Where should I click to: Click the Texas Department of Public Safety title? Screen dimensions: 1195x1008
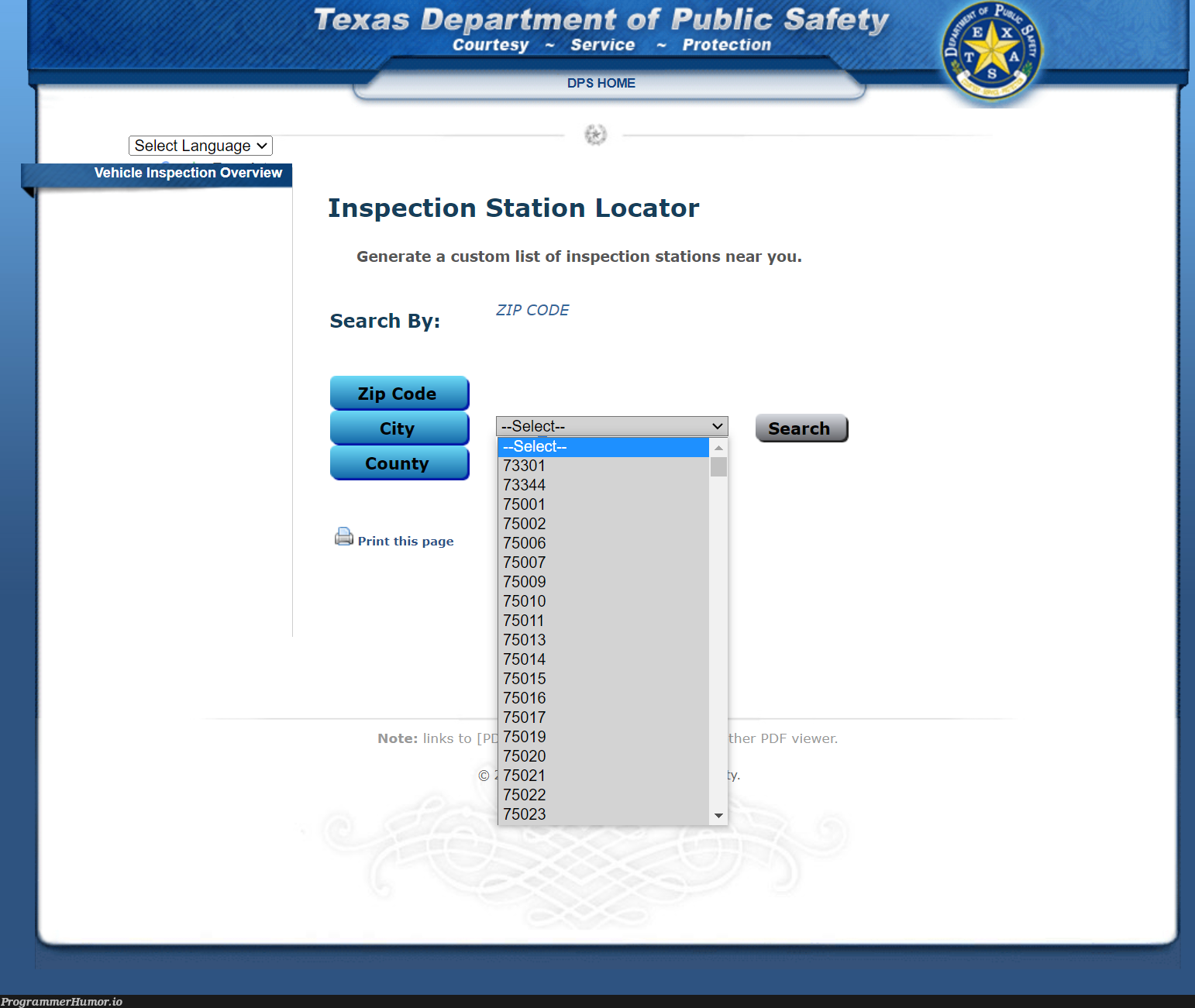pos(601,19)
